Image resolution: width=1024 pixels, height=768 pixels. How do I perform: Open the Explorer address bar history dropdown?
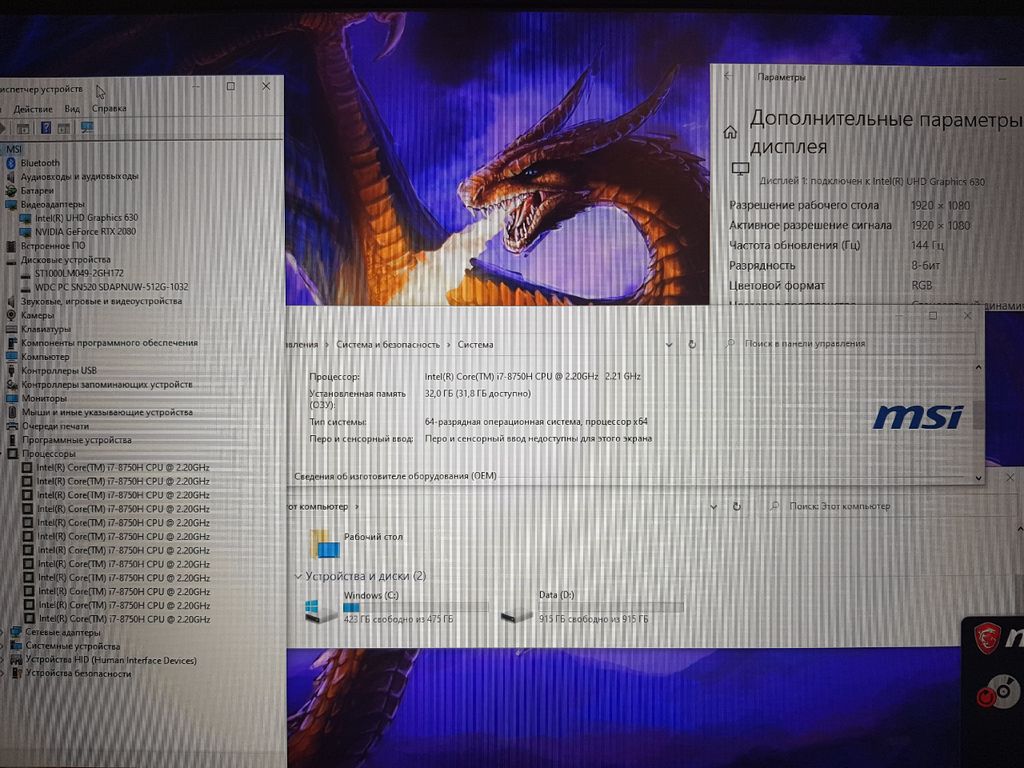click(713, 507)
